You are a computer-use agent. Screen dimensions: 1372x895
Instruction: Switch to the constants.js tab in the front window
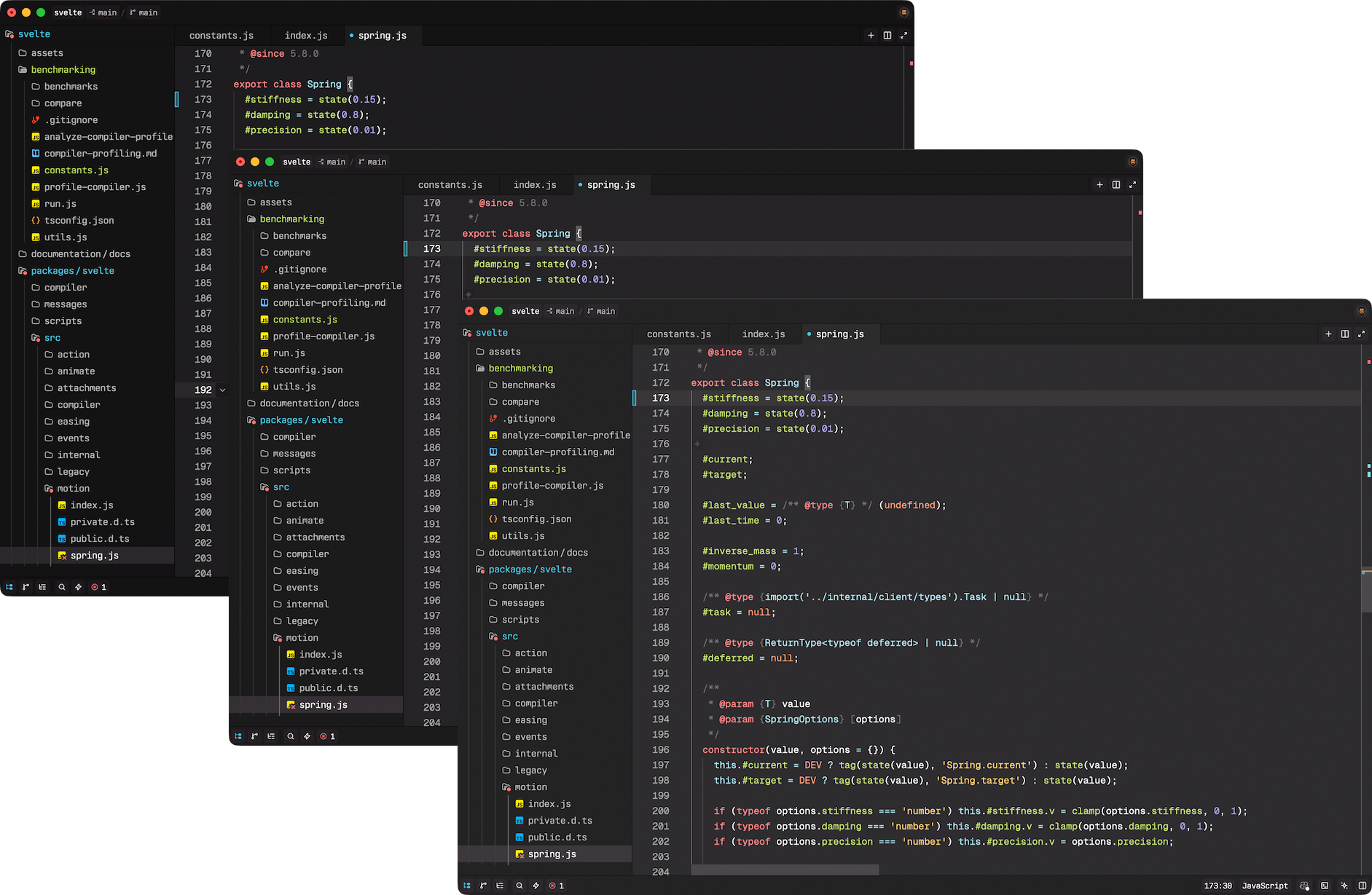click(679, 334)
